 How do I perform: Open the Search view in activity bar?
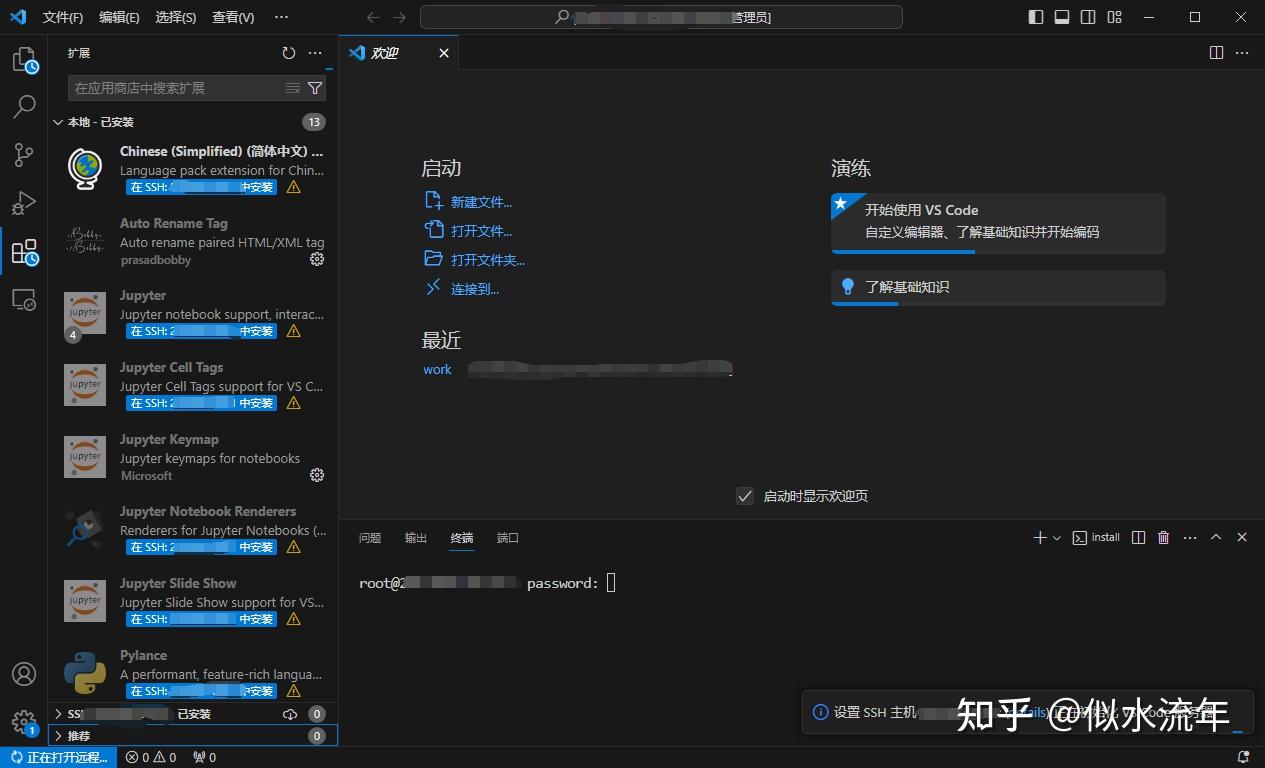(24, 105)
